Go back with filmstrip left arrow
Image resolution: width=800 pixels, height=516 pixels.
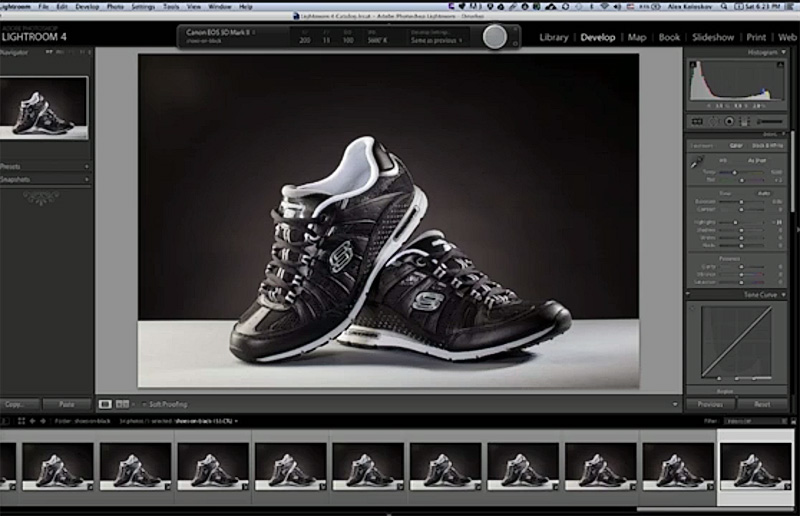coord(33,421)
